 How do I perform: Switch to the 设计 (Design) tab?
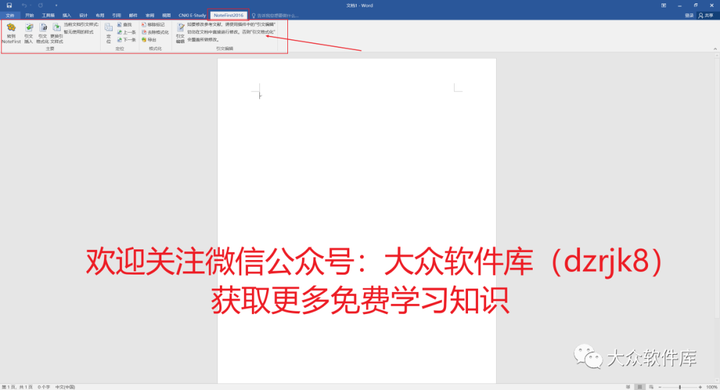click(84, 15)
